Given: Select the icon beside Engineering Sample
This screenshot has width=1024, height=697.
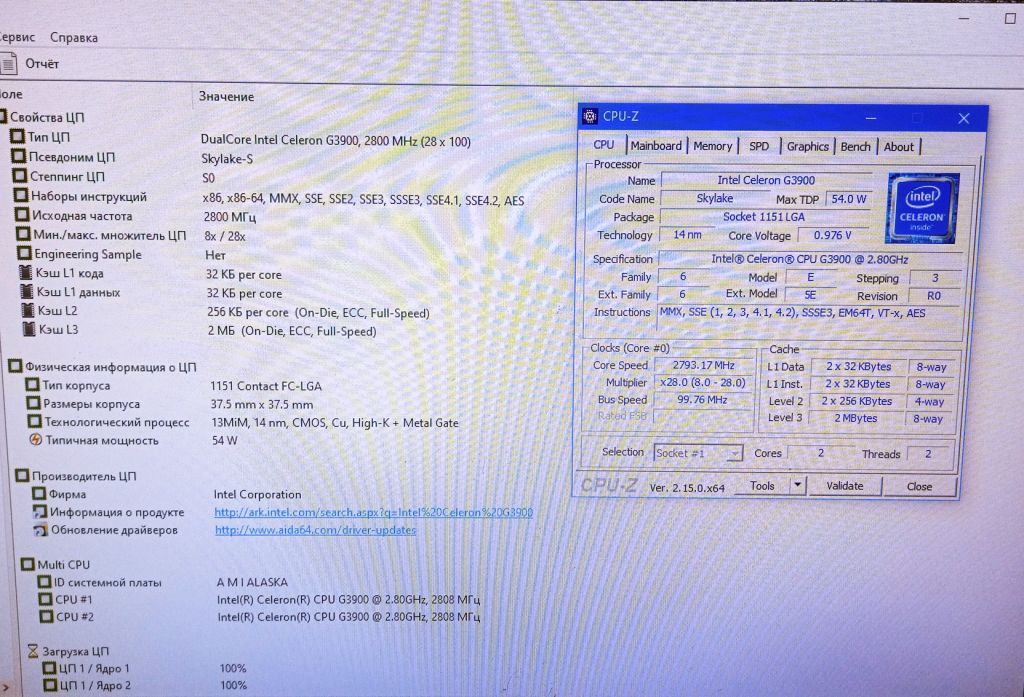Looking at the screenshot, I should pos(24,253).
